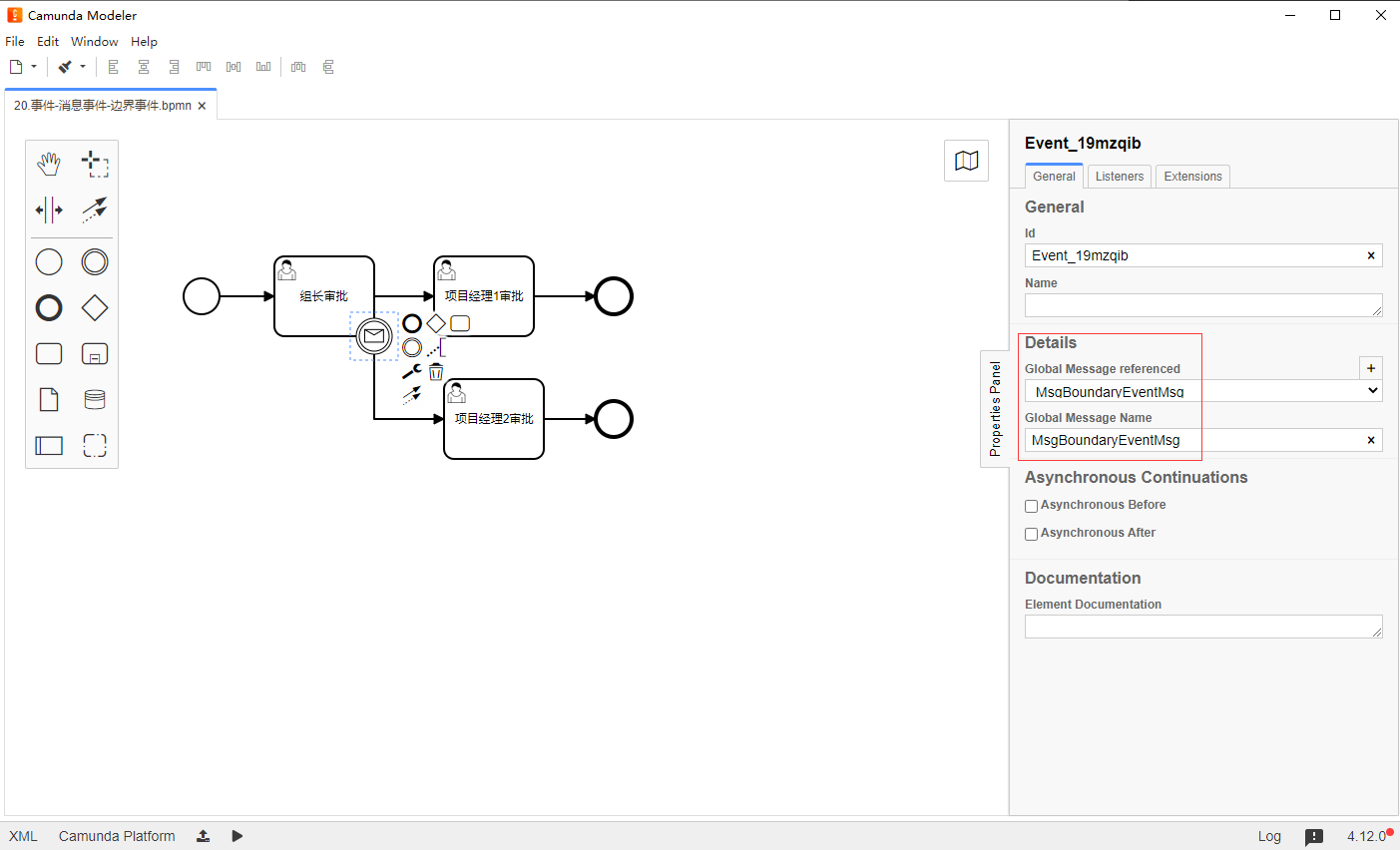Screen dimensions: 1400x850
Task: Enable Asynchronous After checkbox
Action: (x=1032, y=534)
